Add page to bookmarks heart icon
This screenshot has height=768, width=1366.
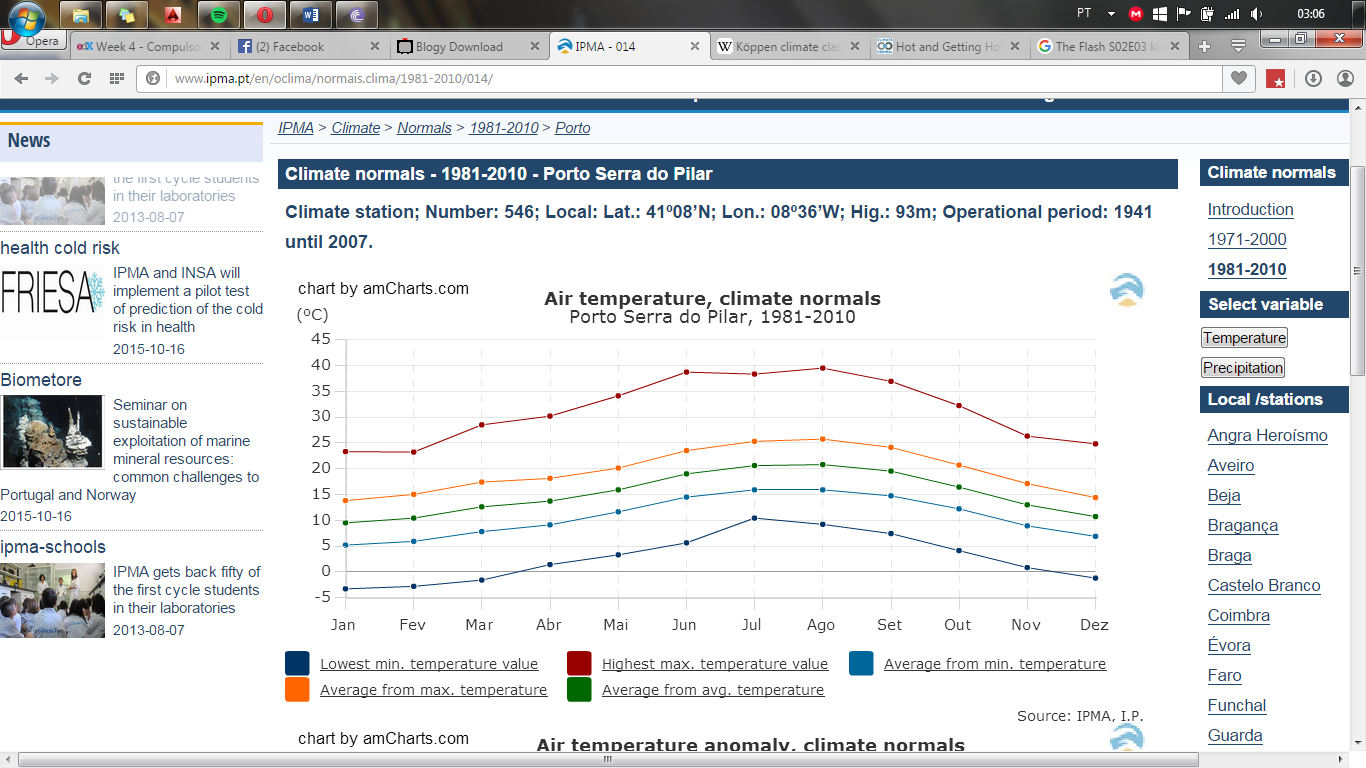[1240, 78]
